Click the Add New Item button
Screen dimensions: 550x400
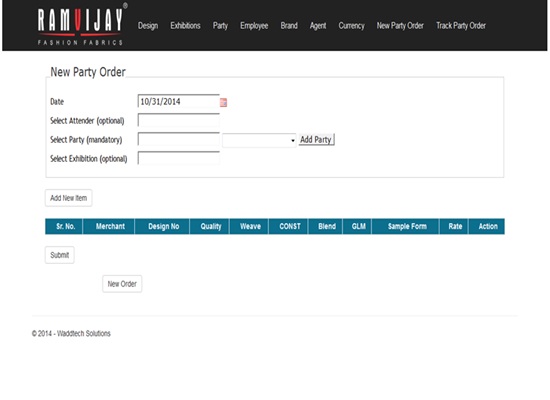[x=68, y=198]
